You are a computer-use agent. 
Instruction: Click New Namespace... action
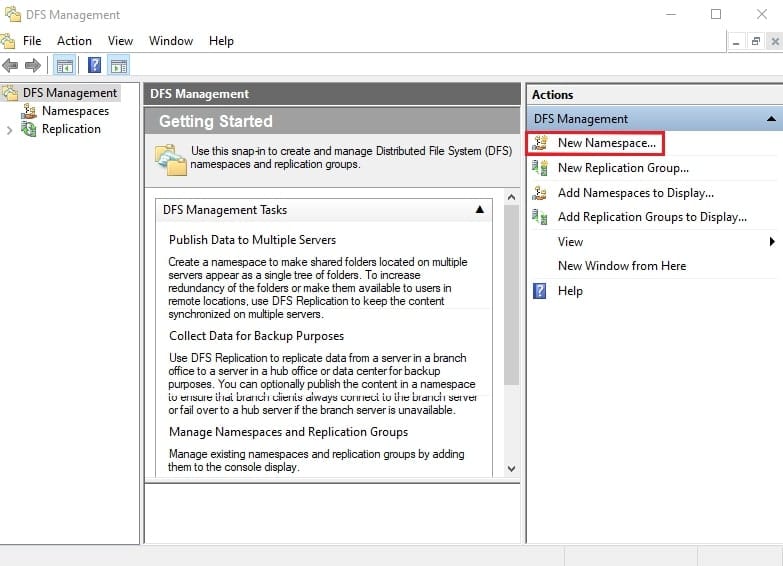(607, 143)
